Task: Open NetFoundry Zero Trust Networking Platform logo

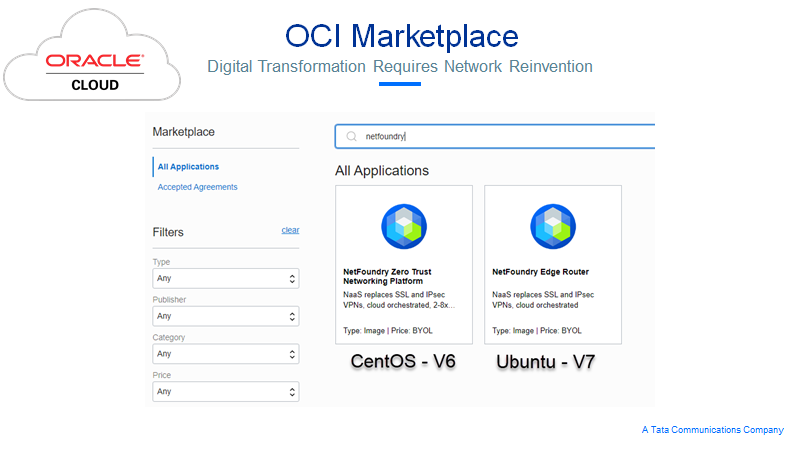Action: (404, 227)
